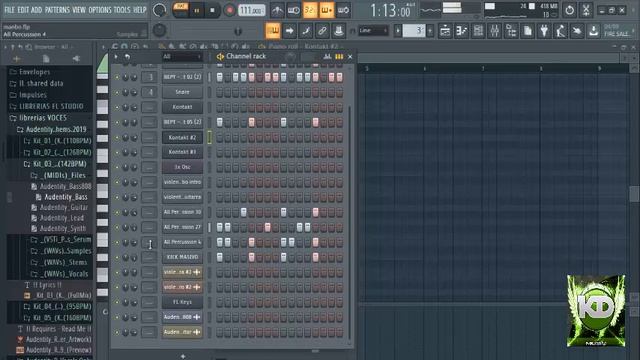Click the browser search magnifier icon
Image resolution: width=640 pixels, height=360 pixels.
click(29, 47)
